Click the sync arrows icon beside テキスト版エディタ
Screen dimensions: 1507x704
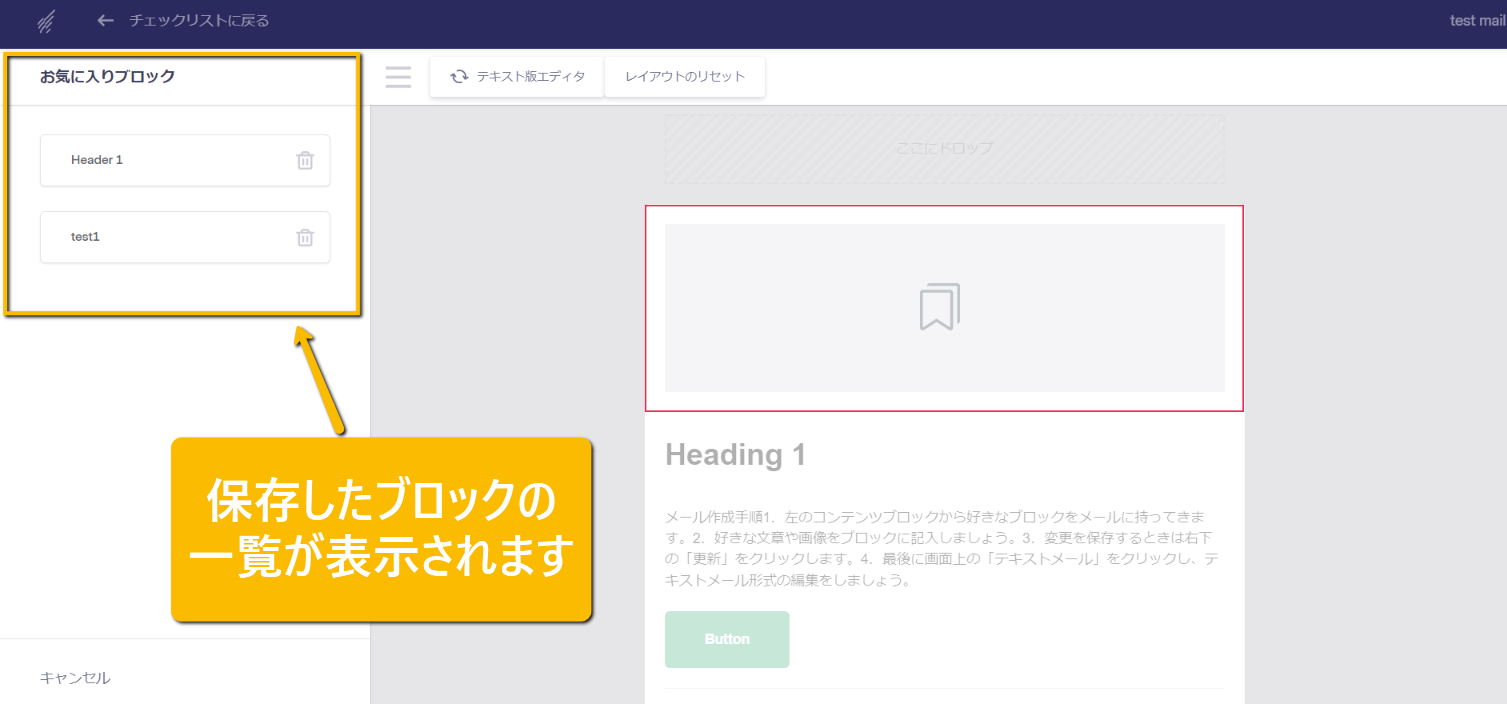459,77
